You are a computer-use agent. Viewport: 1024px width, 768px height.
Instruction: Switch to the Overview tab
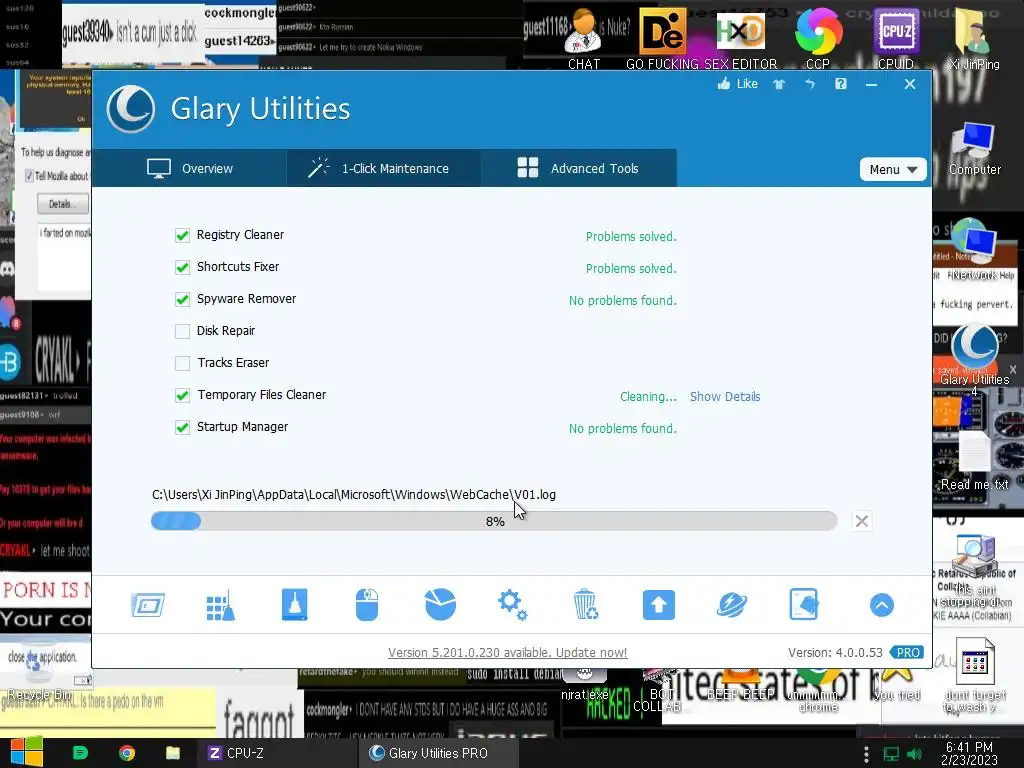(189, 168)
